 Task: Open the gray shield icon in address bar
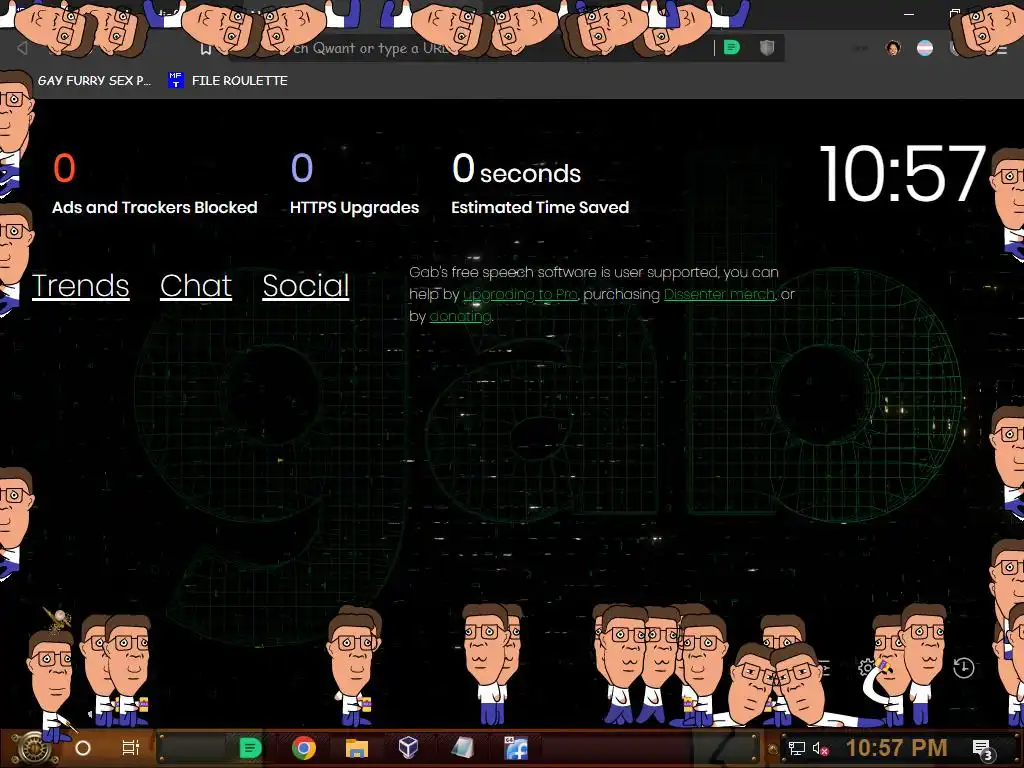[767, 48]
